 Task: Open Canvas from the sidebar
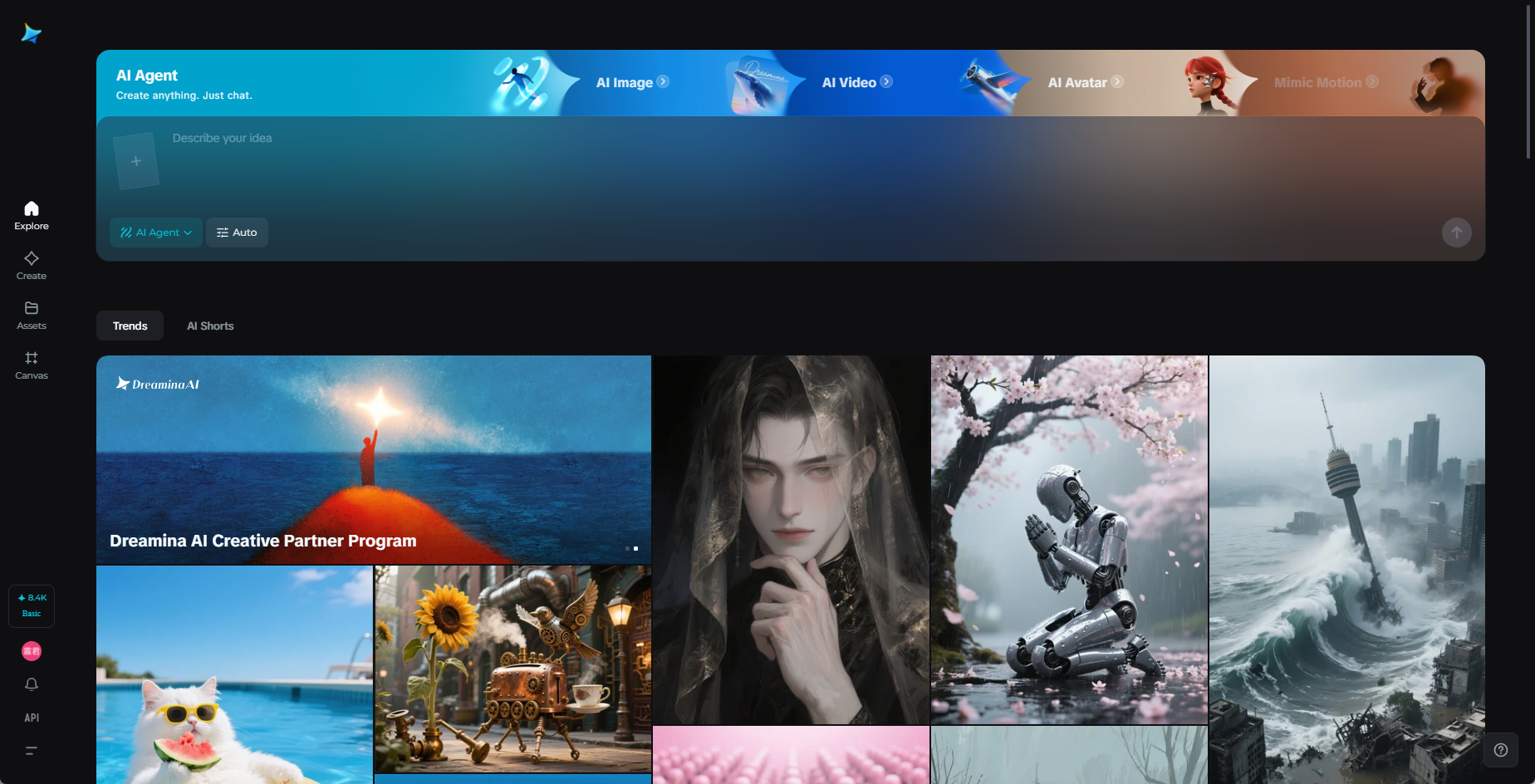click(x=31, y=365)
